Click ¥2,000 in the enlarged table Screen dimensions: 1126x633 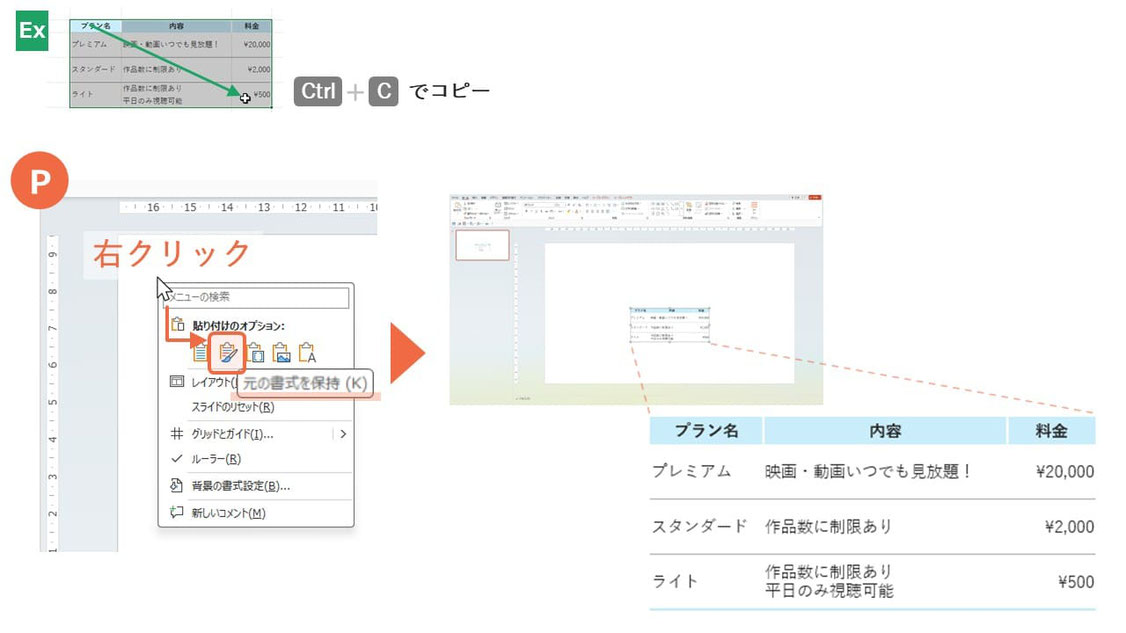click(1070, 527)
